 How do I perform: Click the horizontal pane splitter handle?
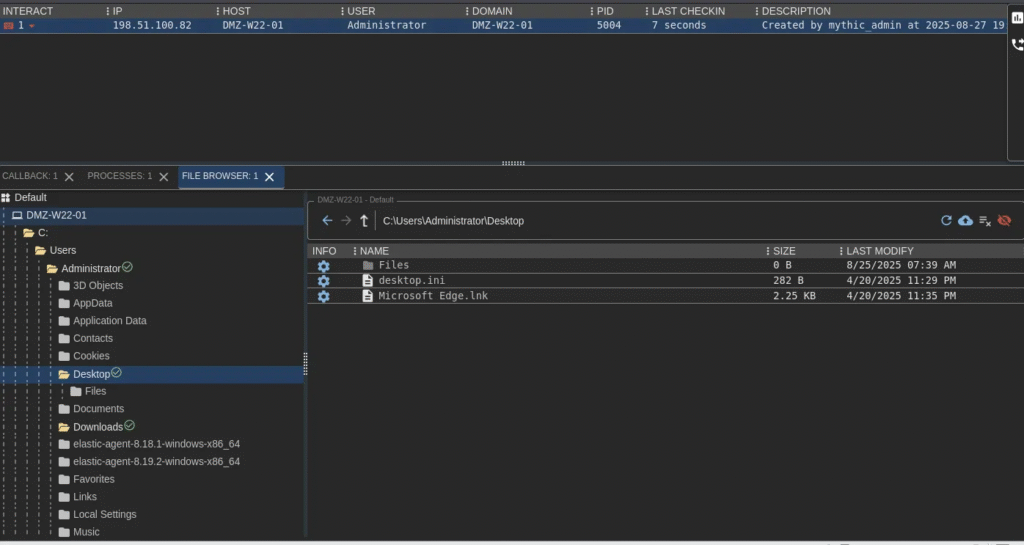point(513,163)
